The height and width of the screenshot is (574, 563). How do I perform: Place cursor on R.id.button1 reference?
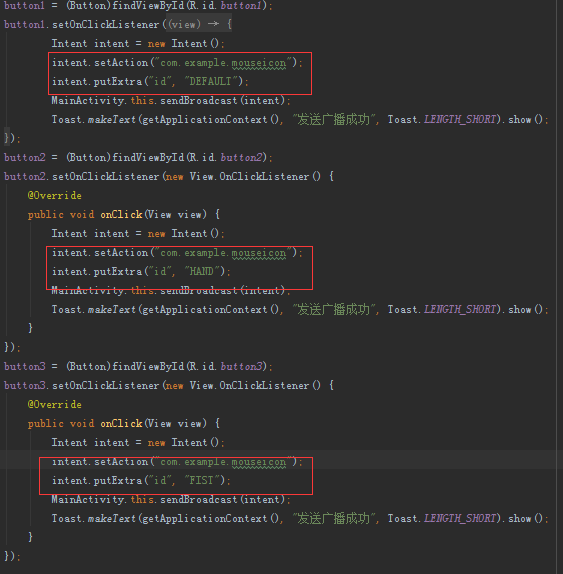(227, 5)
